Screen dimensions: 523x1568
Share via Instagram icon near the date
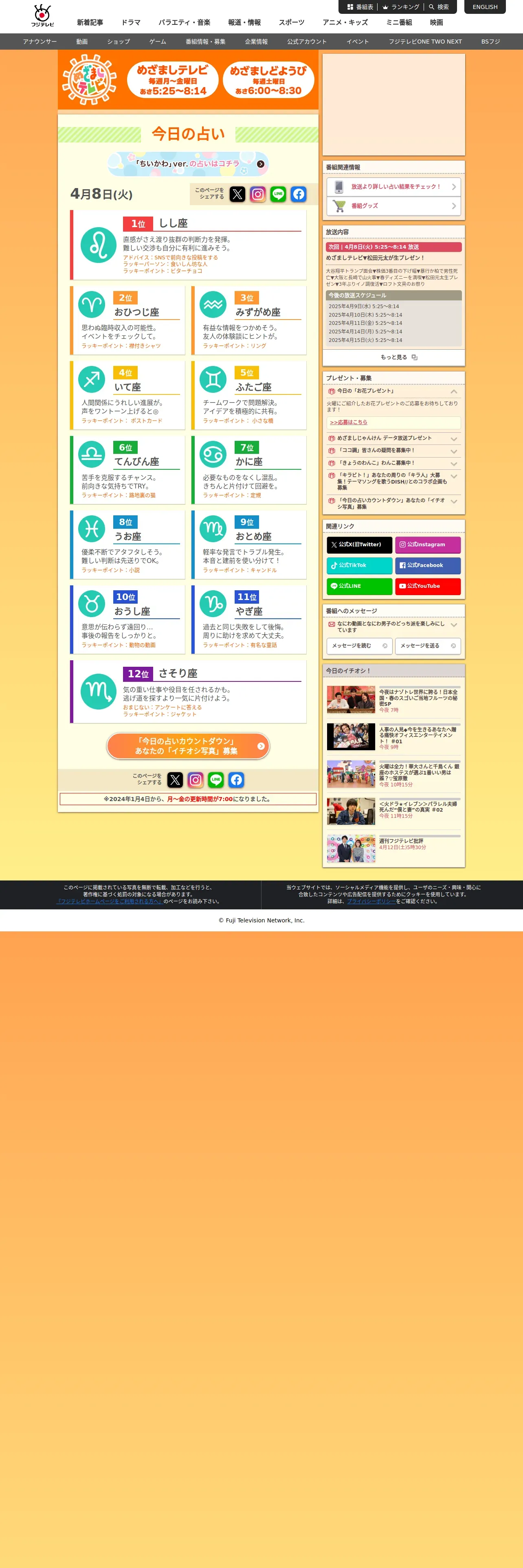[x=257, y=194]
